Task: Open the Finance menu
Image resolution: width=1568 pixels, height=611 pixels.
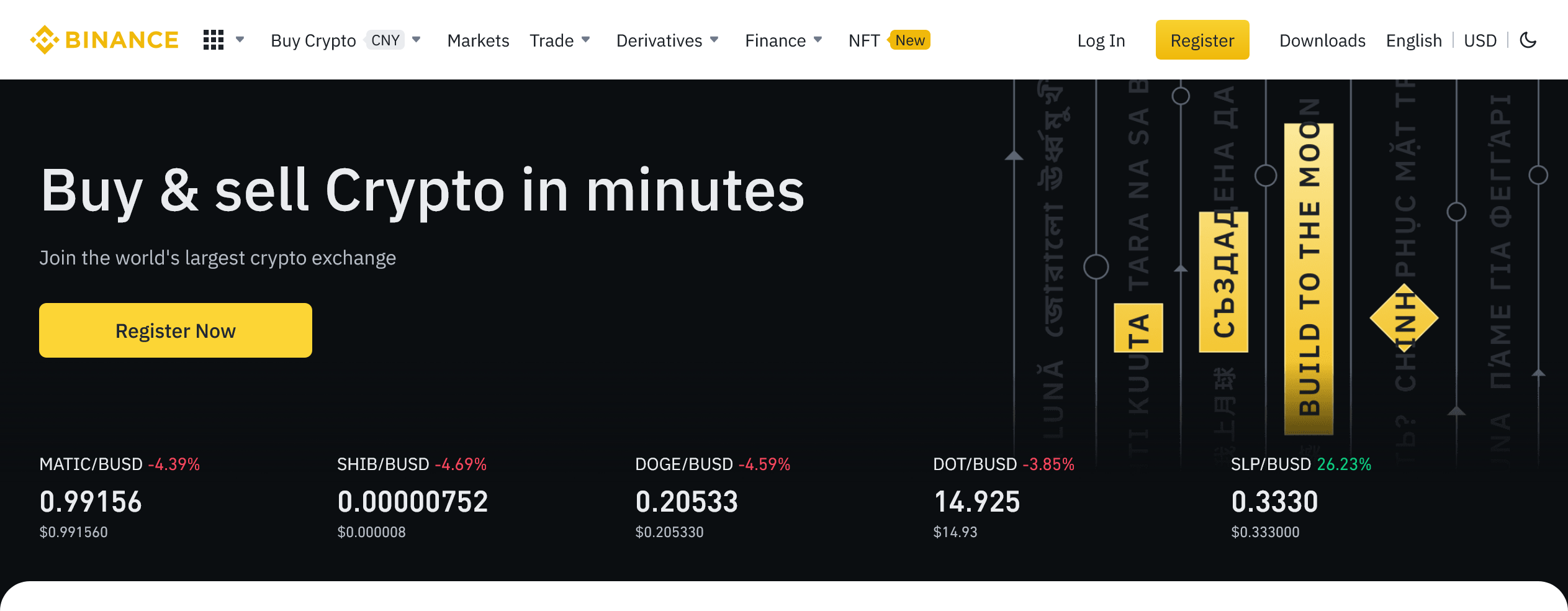Action: [775, 40]
